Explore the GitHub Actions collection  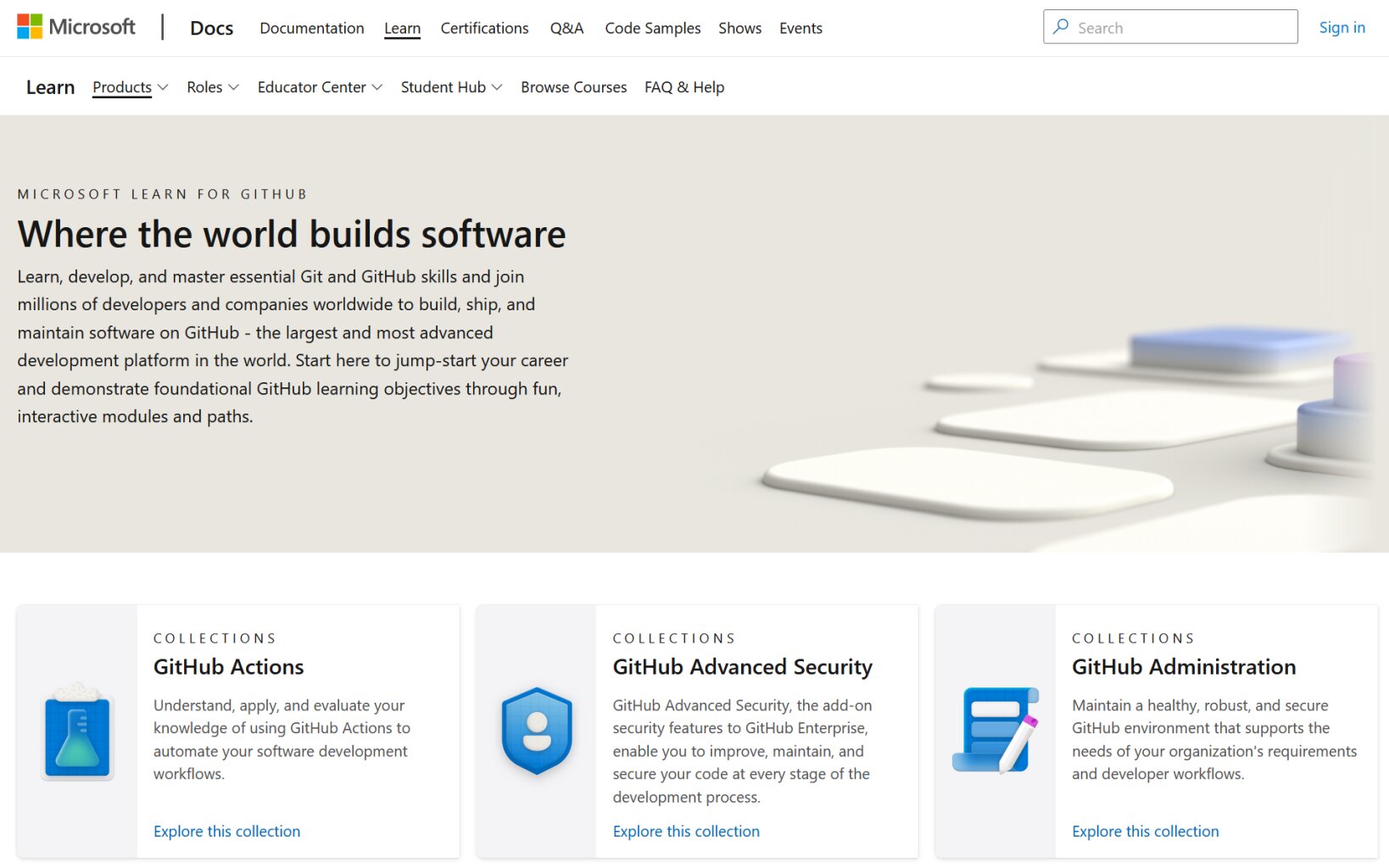click(226, 832)
